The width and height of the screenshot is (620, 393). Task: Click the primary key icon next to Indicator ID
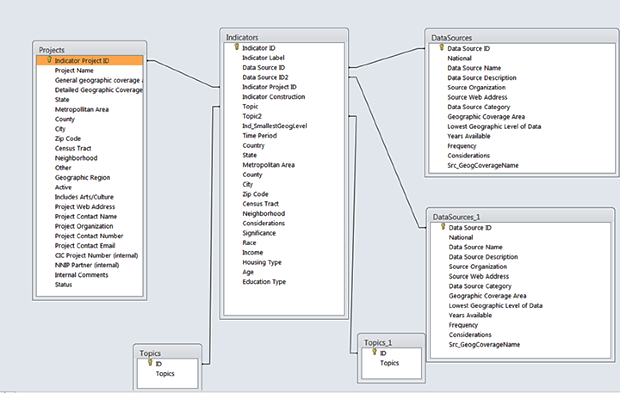(x=237, y=47)
